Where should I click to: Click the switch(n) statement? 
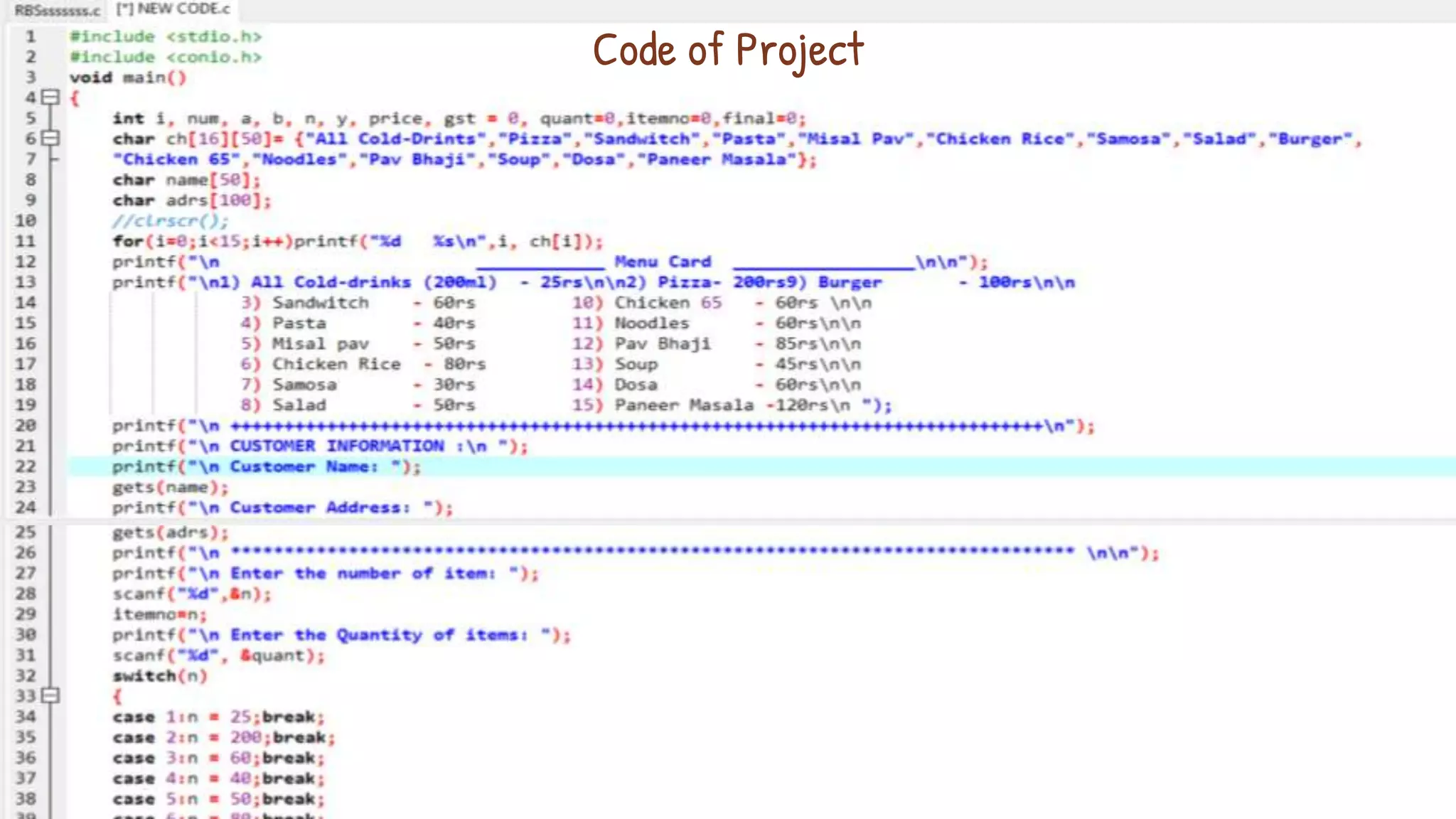tap(159, 675)
